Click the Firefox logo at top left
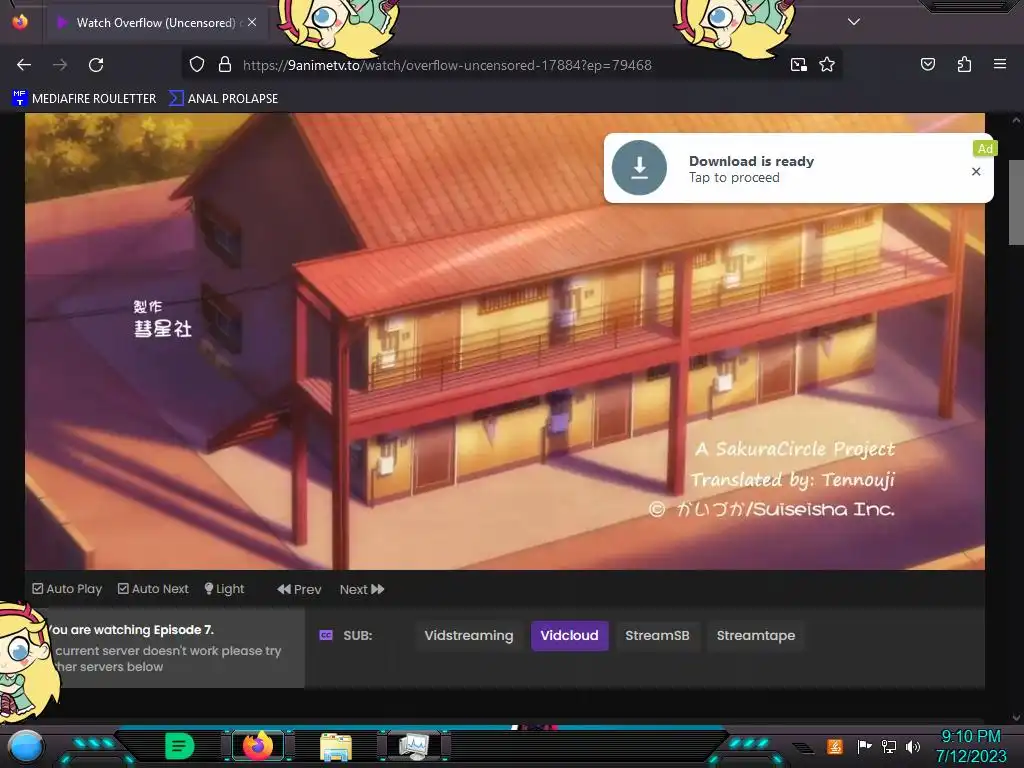The width and height of the screenshot is (1024, 768). click(x=20, y=22)
